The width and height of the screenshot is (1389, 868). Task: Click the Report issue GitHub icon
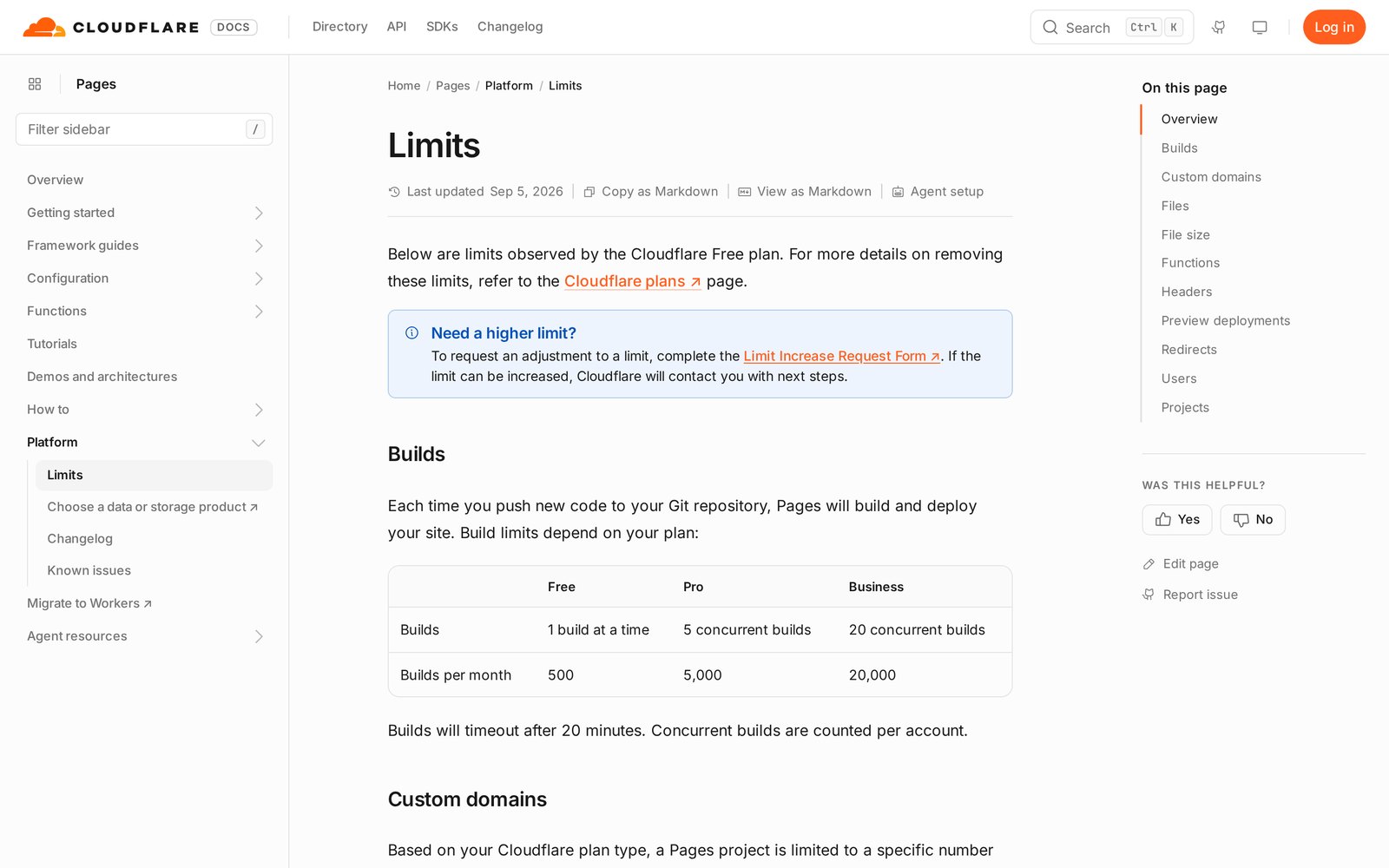click(x=1149, y=595)
